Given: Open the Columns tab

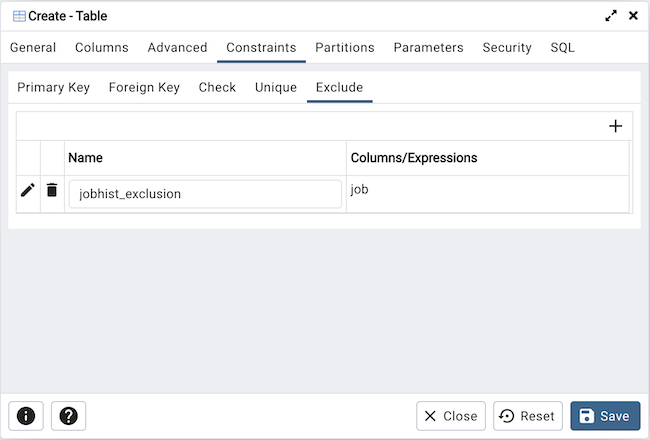Looking at the screenshot, I should coord(102,47).
